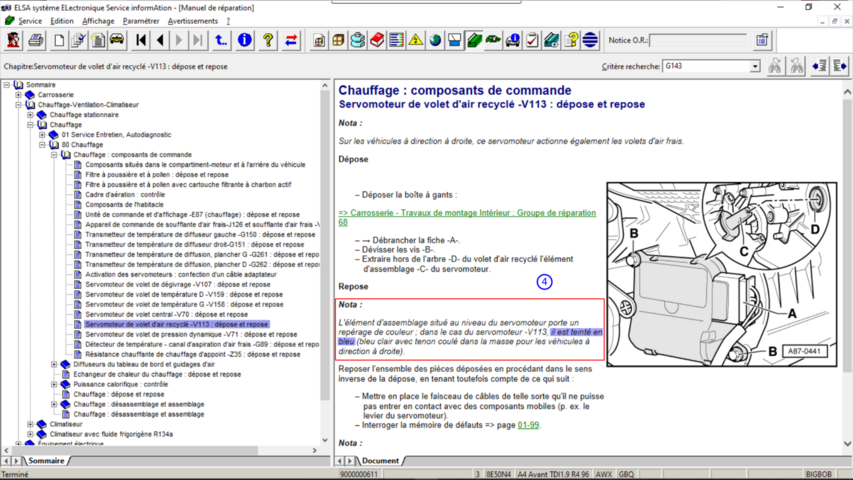Open Servomoteur de volet central -V70 entry
This screenshot has width=853, height=480.
point(166,315)
